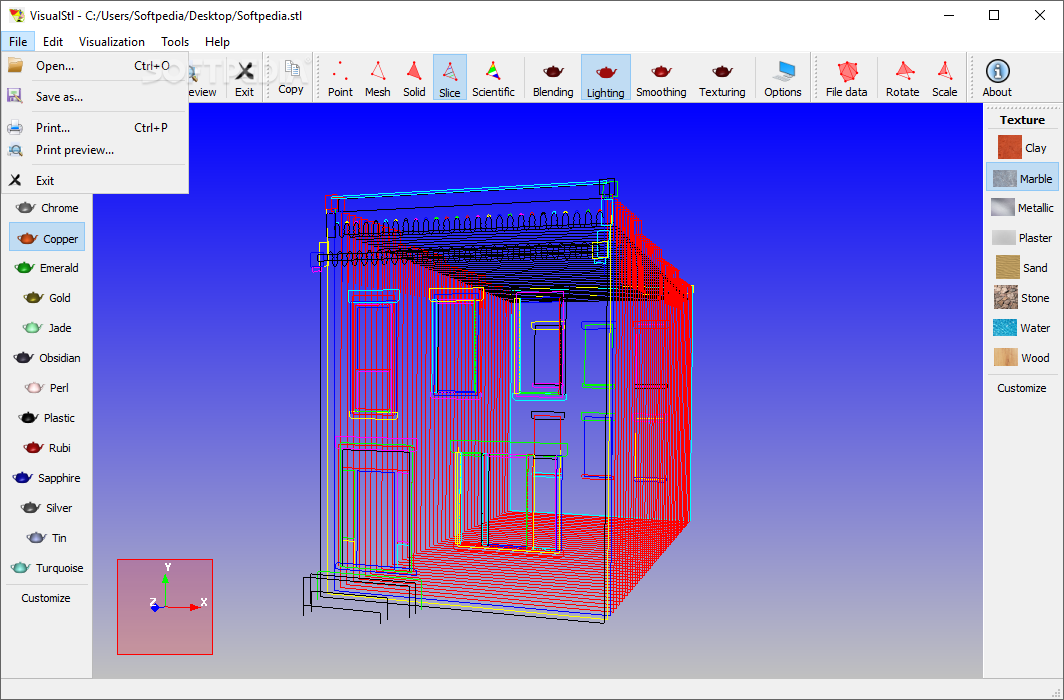Screen dimensions: 1064x700
Task: Toggle Slice visualization mode
Action: click(x=449, y=78)
